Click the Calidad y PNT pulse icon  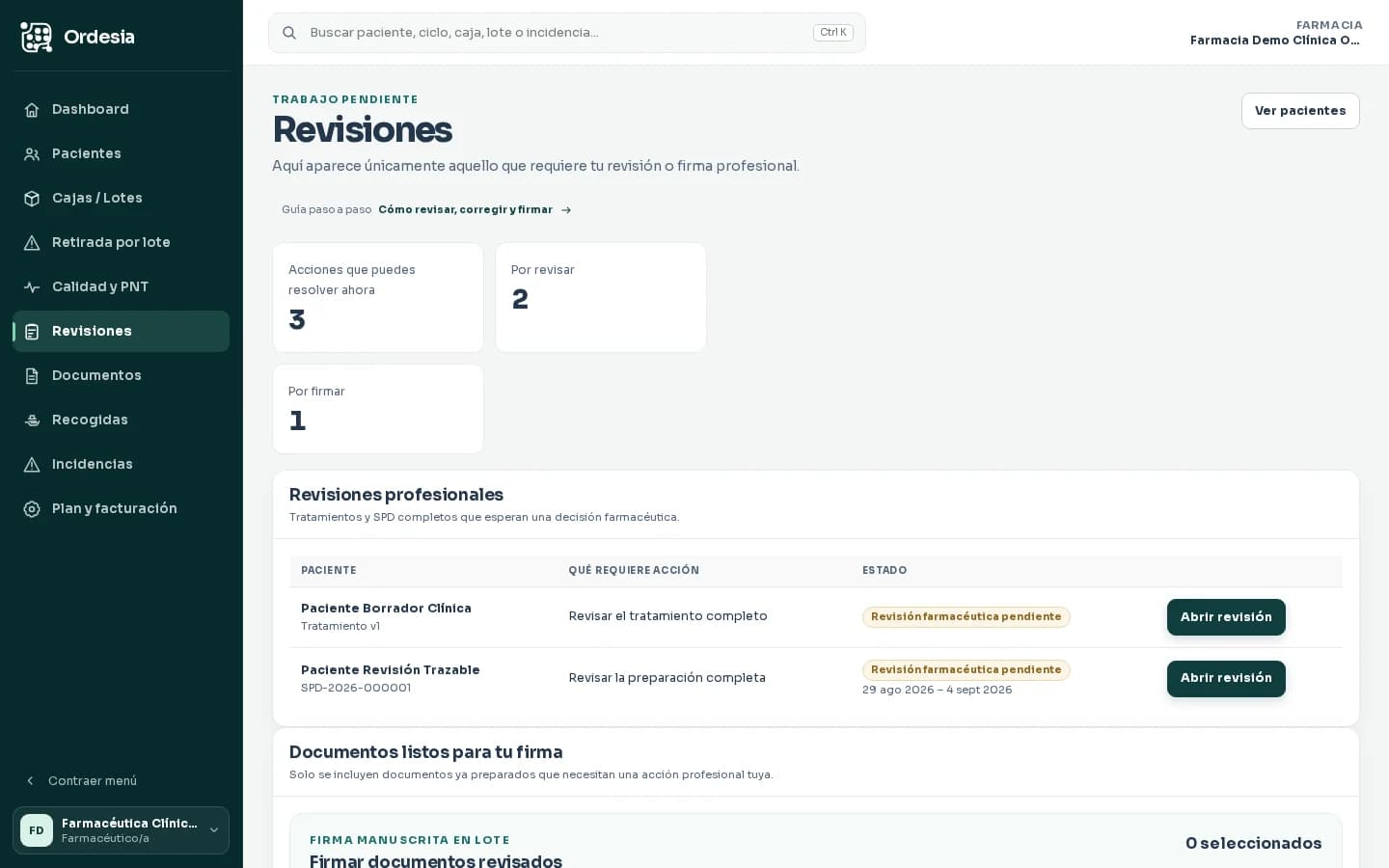(32, 287)
